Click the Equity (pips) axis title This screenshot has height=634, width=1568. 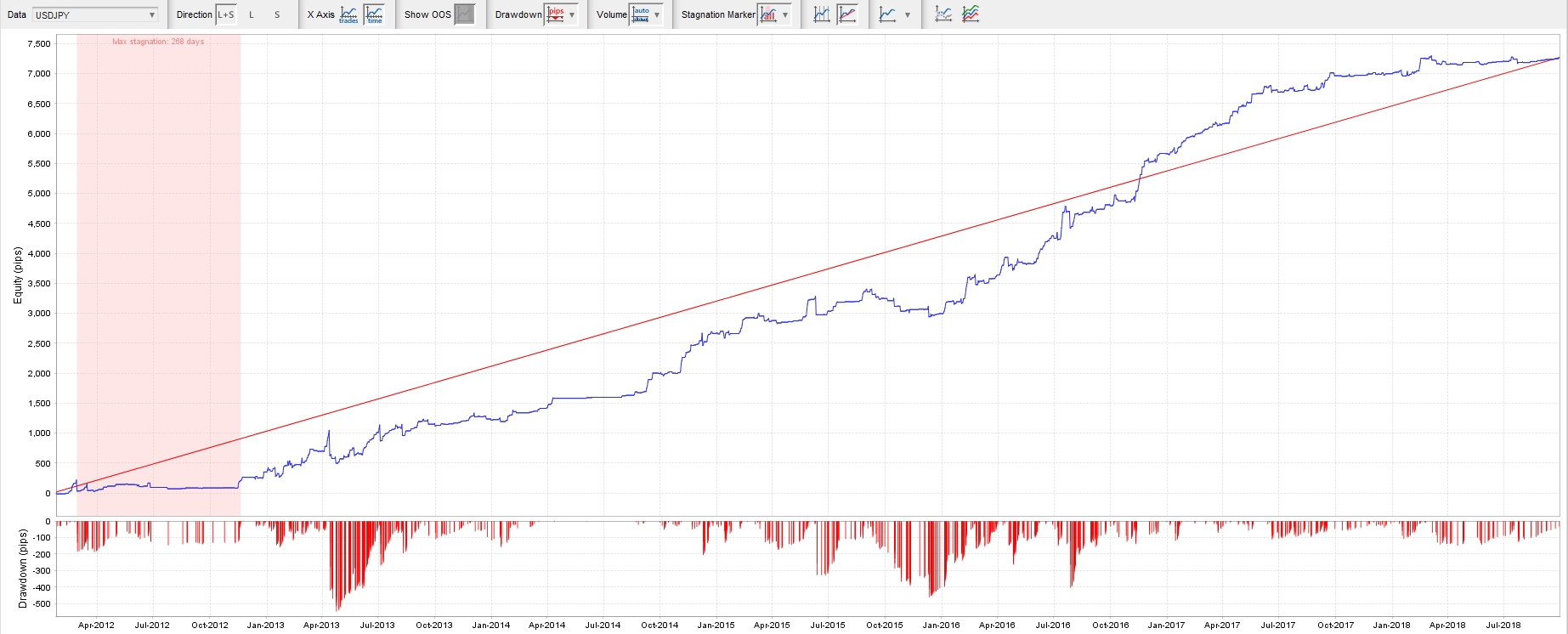pos(18,275)
